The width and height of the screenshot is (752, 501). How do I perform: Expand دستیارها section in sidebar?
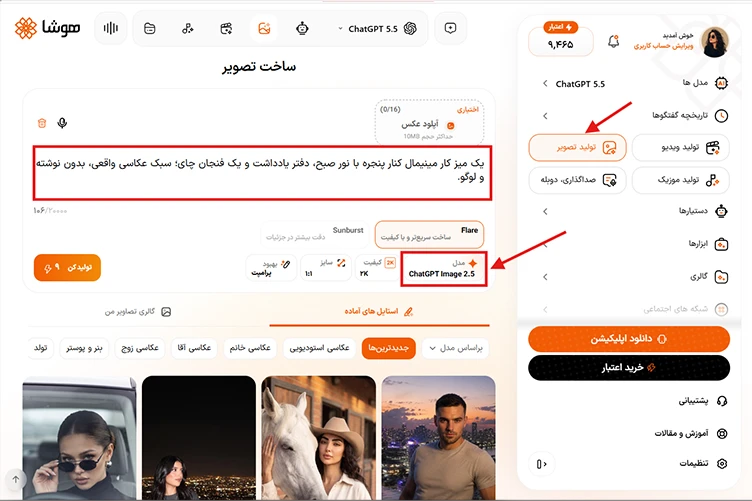click(634, 211)
